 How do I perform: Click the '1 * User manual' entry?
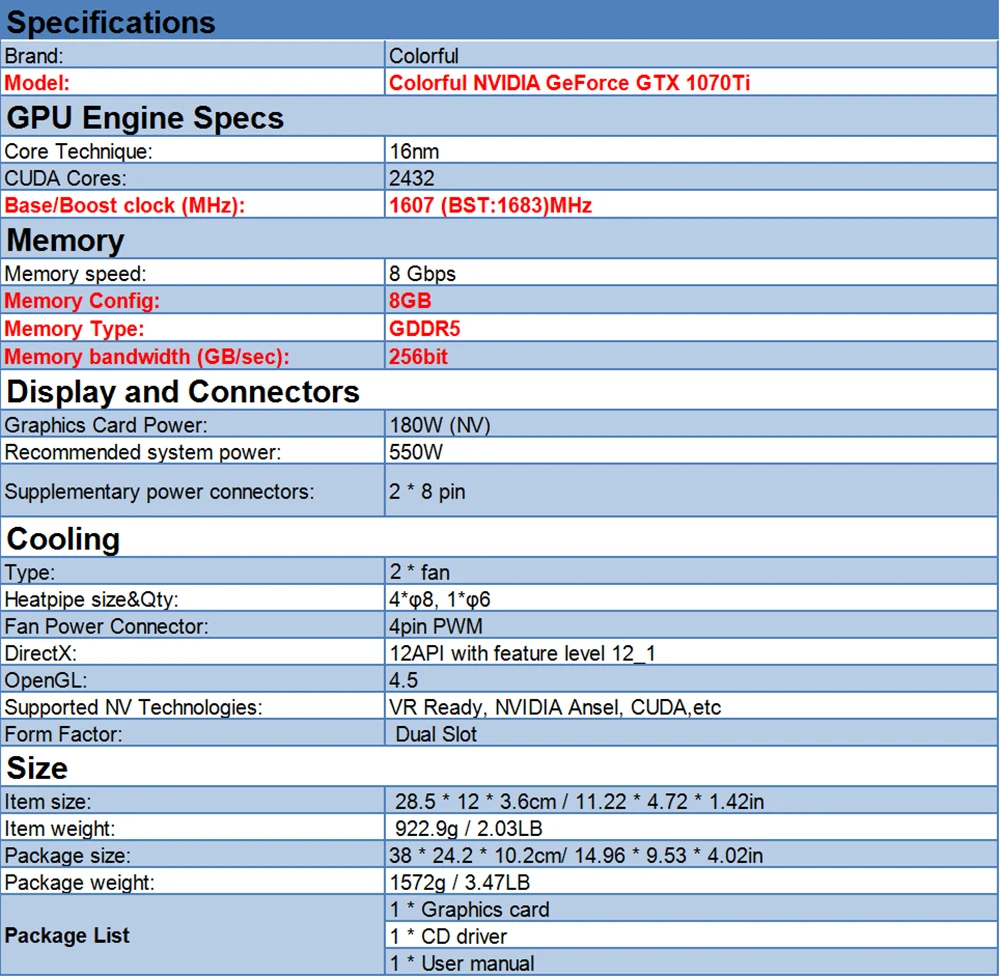(462, 964)
